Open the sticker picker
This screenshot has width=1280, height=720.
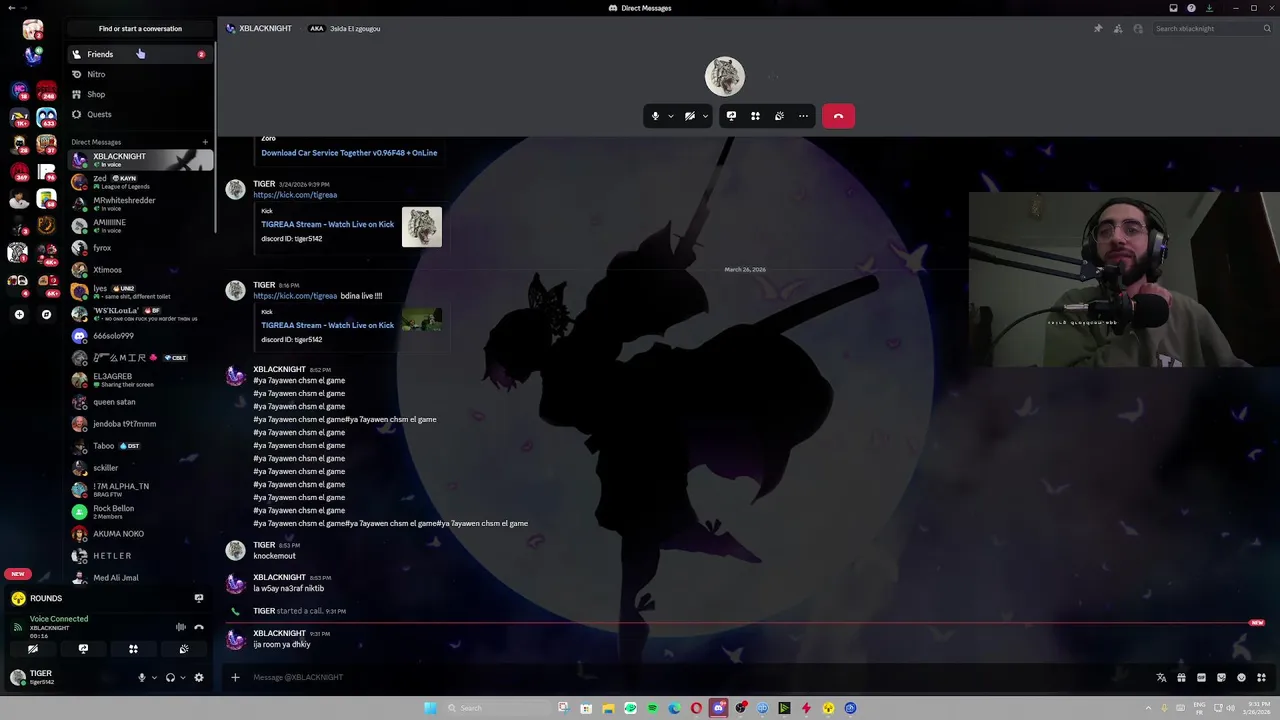pyautogui.click(x=1221, y=678)
